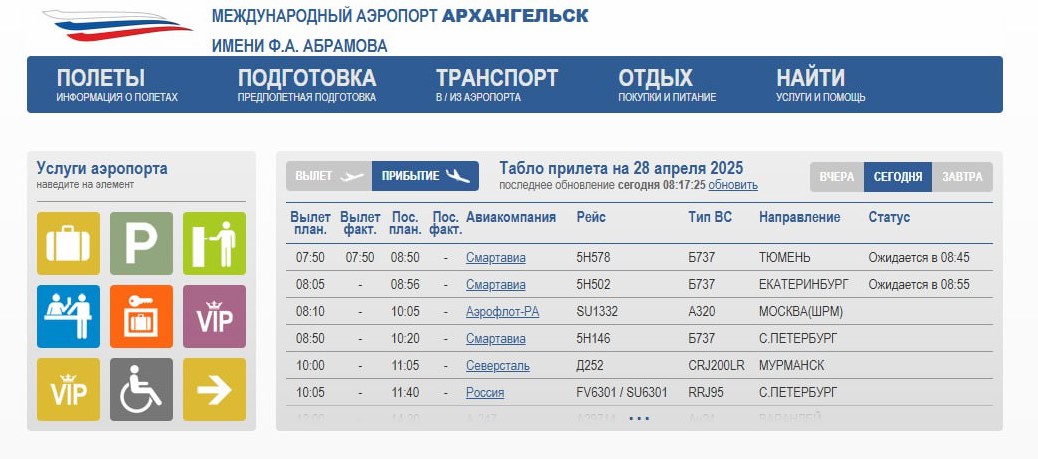Open the orange luggage storage key icon

click(141, 317)
